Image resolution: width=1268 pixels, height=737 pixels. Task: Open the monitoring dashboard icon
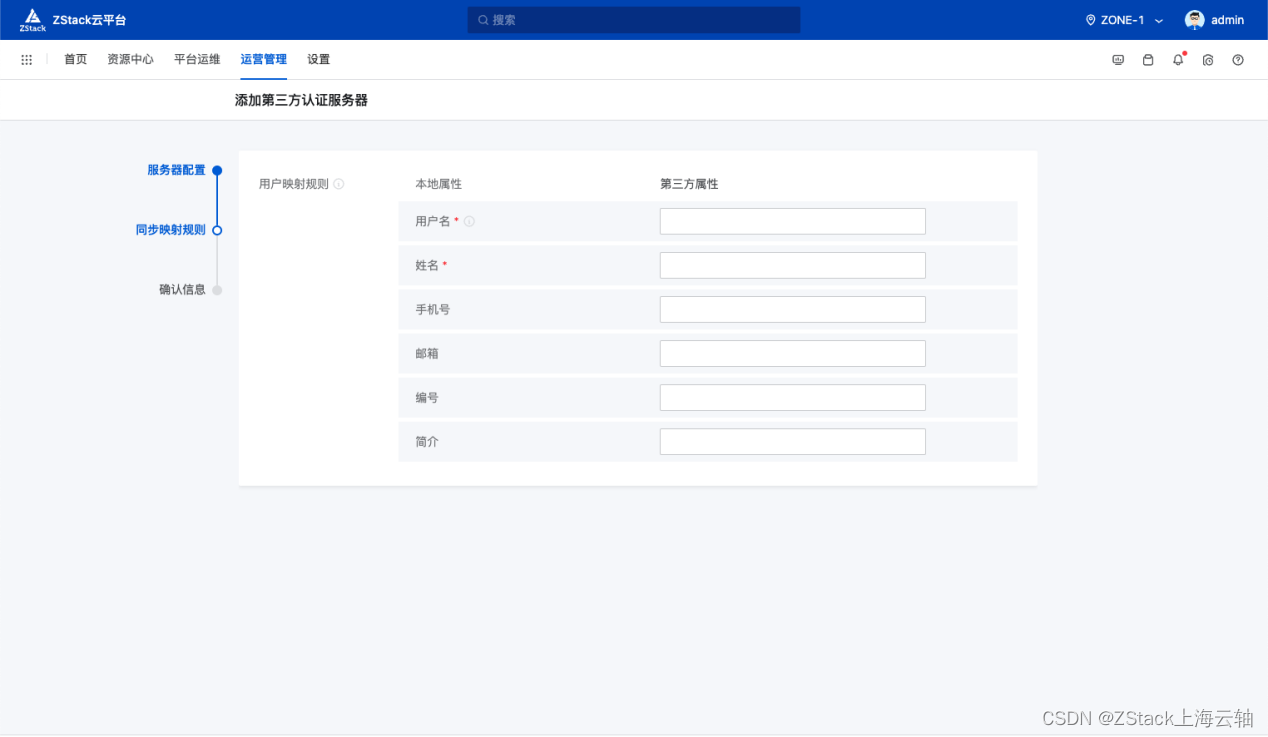1117,60
